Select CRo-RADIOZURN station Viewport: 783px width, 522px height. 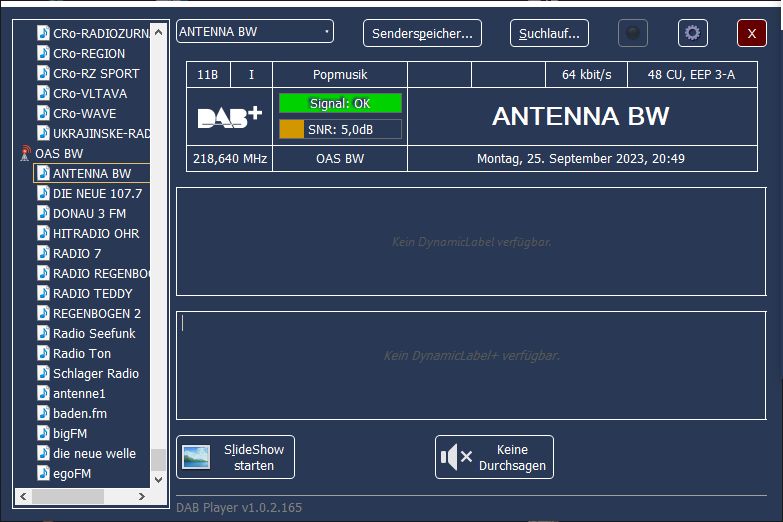pos(101,33)
